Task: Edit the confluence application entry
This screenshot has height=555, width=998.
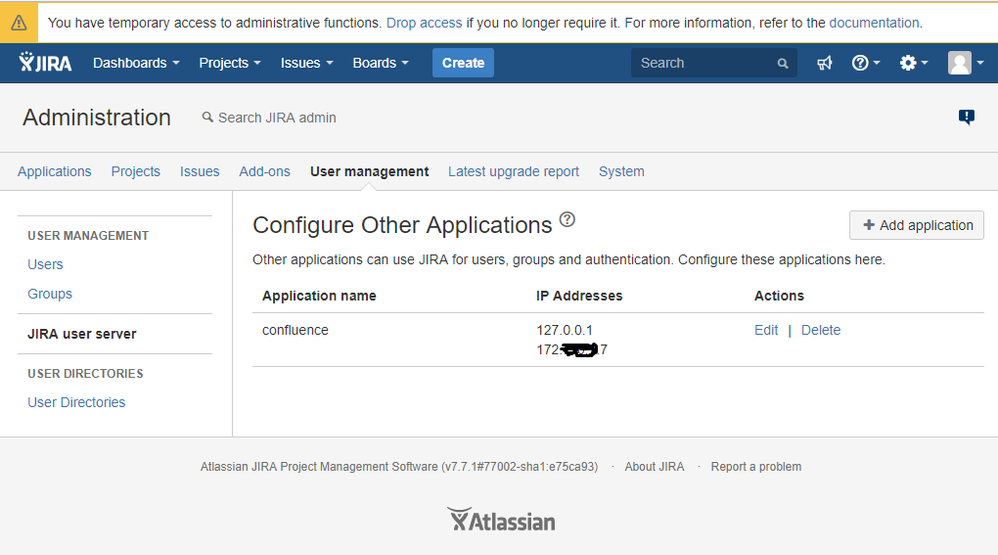Action: click(766, 330)
